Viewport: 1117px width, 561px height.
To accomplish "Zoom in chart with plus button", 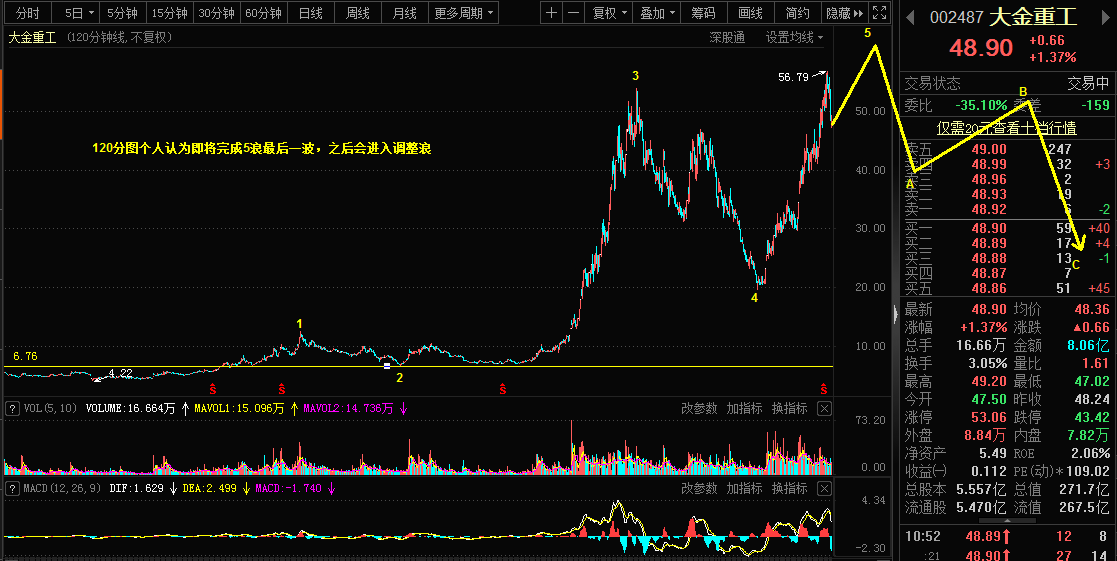I will coord(551,13).
